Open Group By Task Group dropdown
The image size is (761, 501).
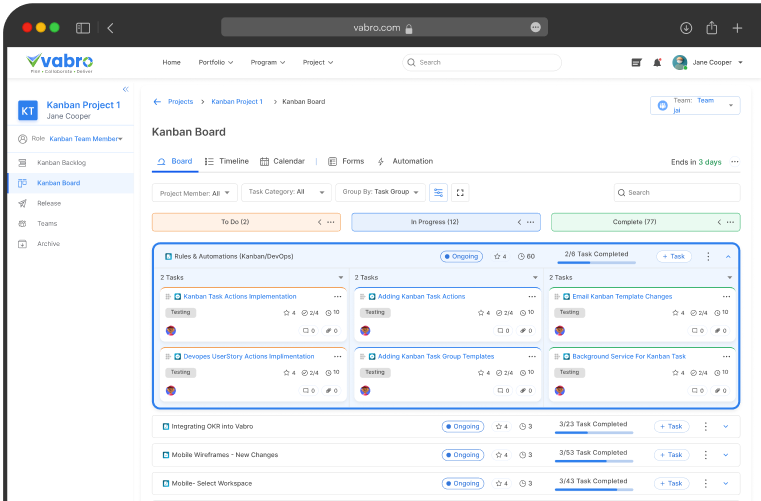click(380, 193)
